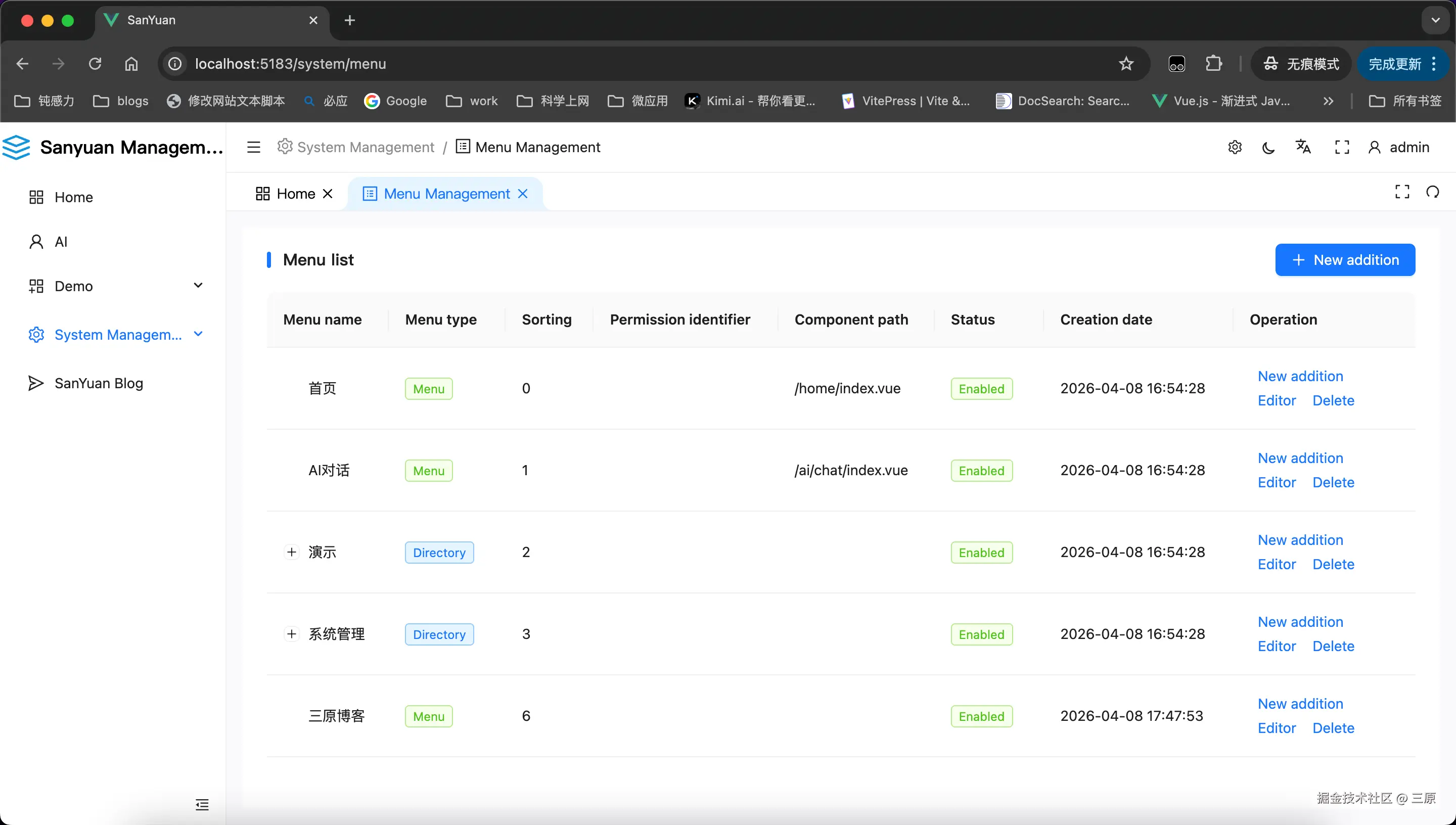Viewport: 1456px width, 825px height.
Task: Click the browser address bar
Action: point(623,64)
